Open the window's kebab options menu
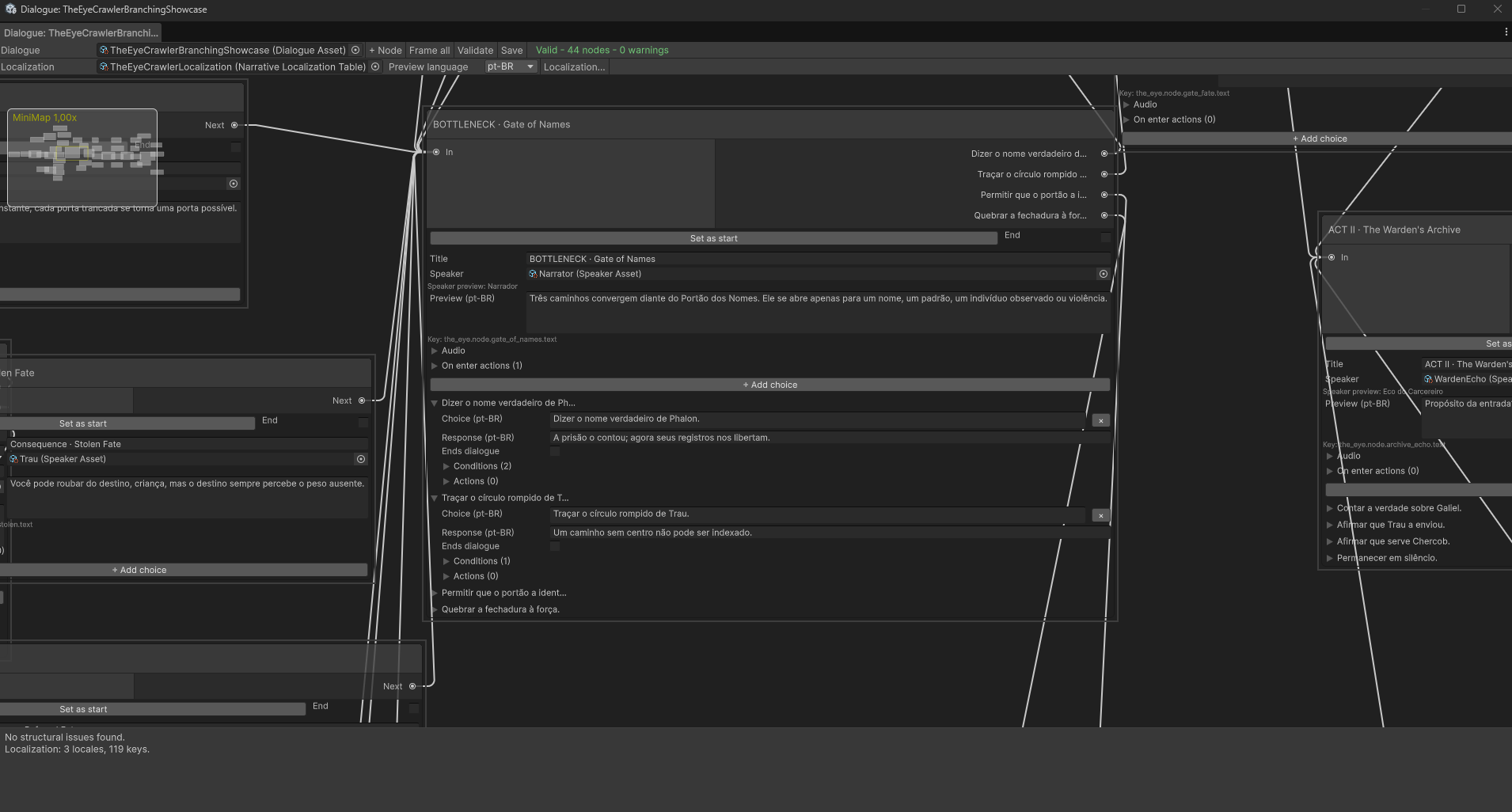Viewport: 1512px width, 812px height. pyautogui.click(x=1506, y=32)
